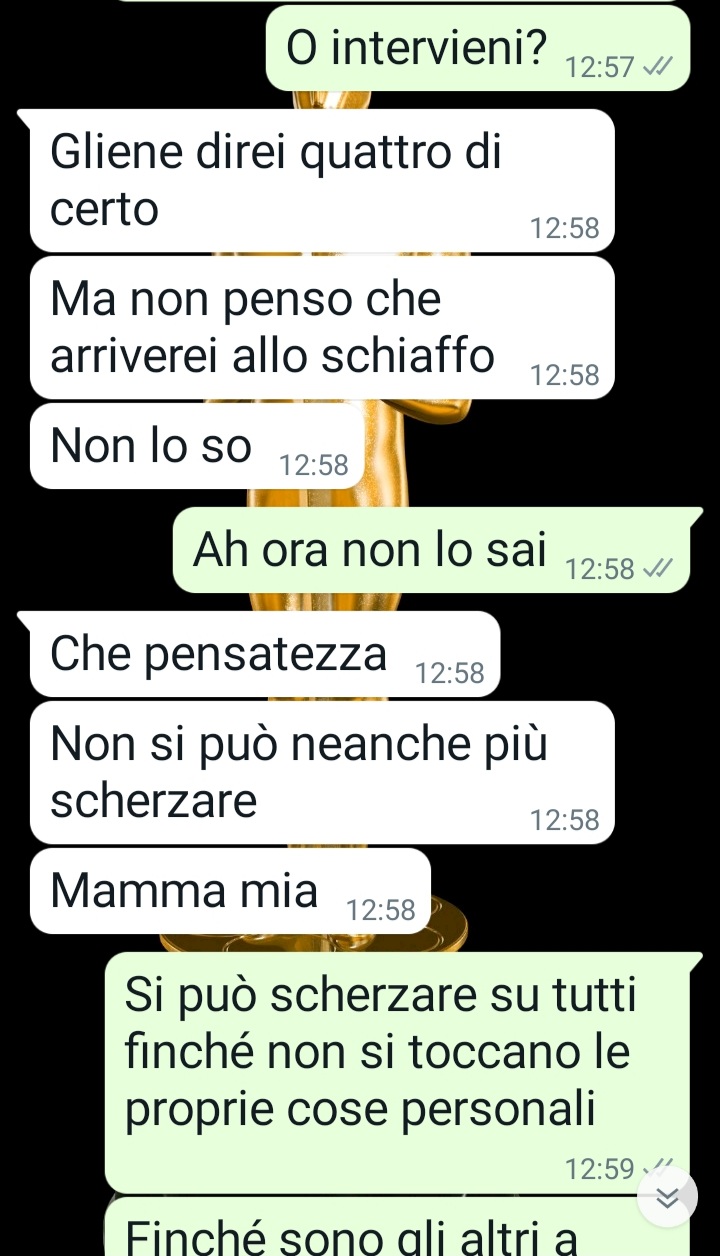Tap read checkmarks on 'O intervieni?' message

pos(655,68)
